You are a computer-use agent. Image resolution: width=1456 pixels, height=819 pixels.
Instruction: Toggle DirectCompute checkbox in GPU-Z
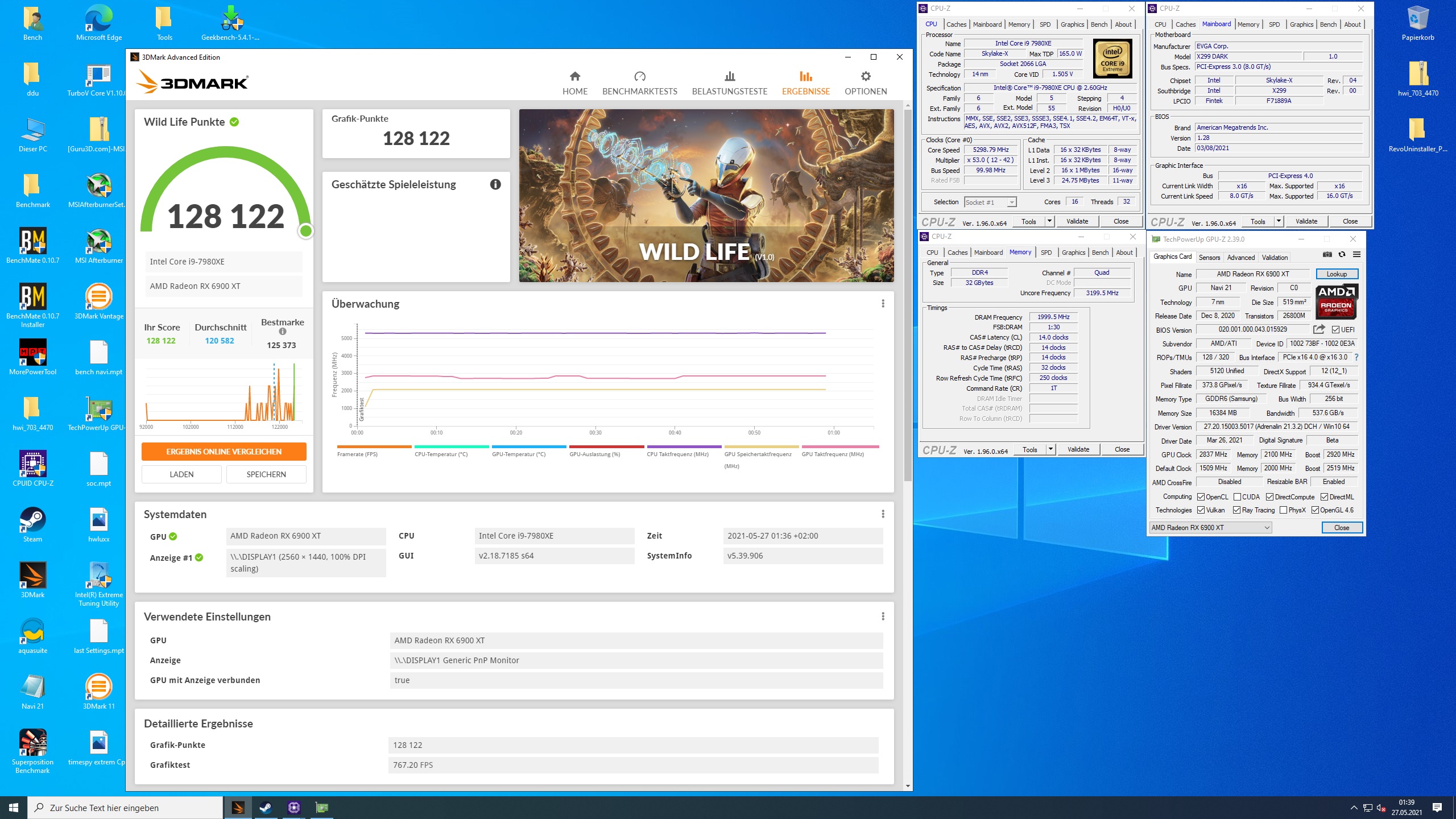[x=1269, y=497]
